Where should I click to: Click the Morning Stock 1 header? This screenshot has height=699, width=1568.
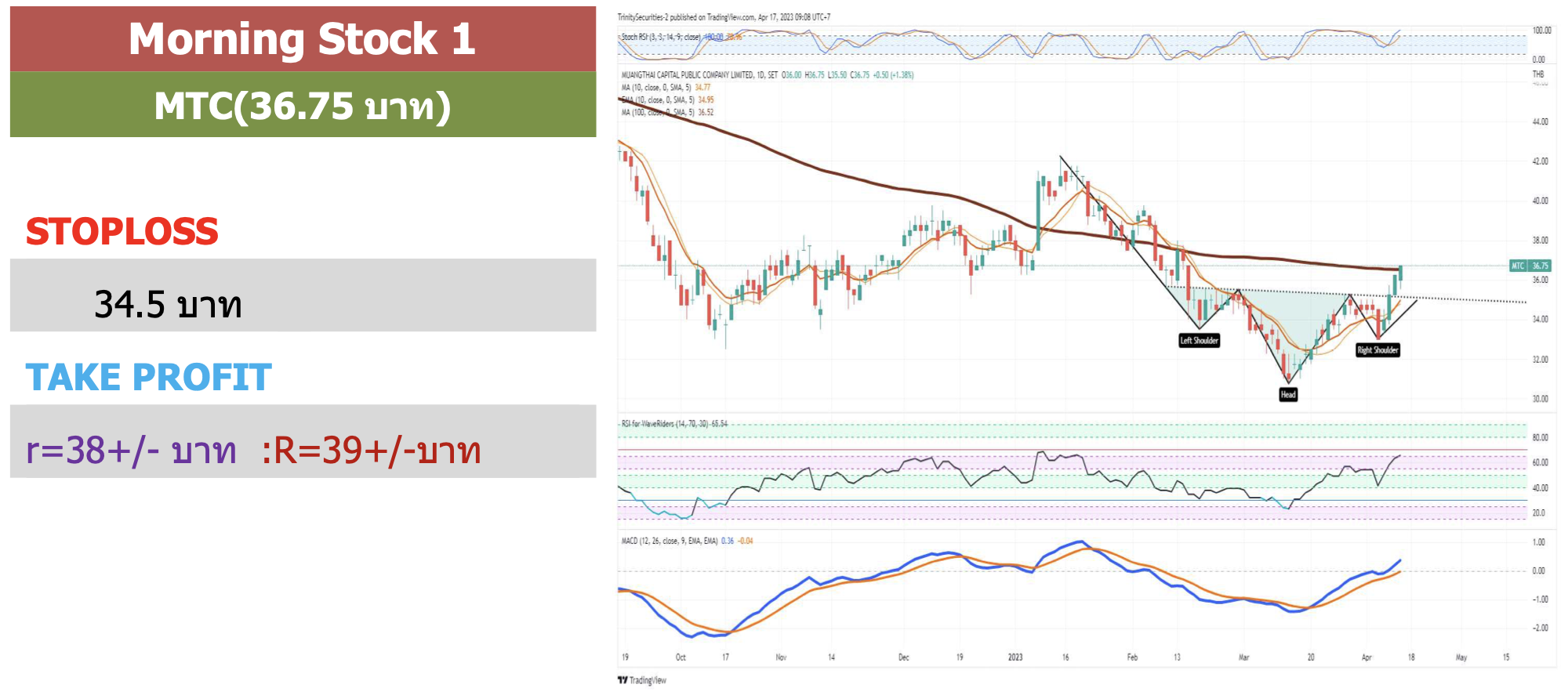point(303,39)
